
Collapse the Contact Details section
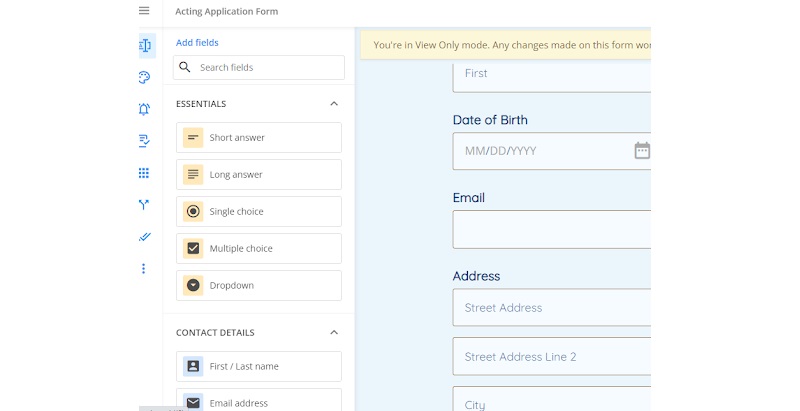tap(334, 333)
